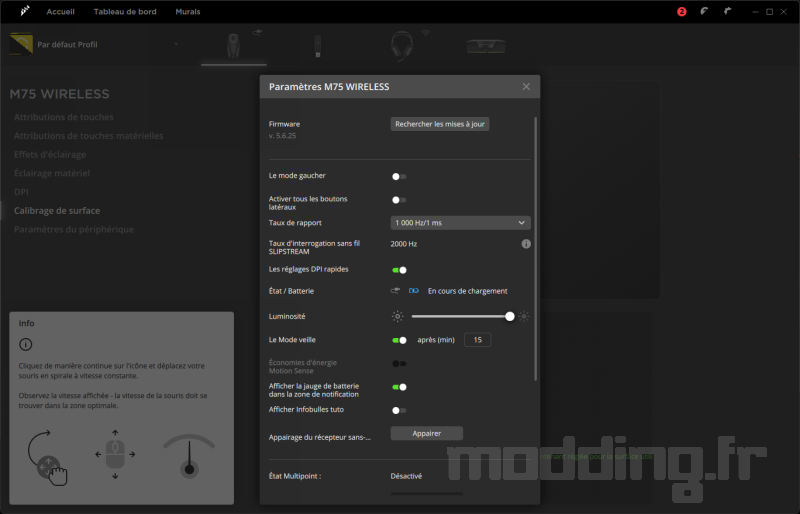This screenshot has height=514, width=800.
Task: Open the Murals tab
Action: coord(188,11)
